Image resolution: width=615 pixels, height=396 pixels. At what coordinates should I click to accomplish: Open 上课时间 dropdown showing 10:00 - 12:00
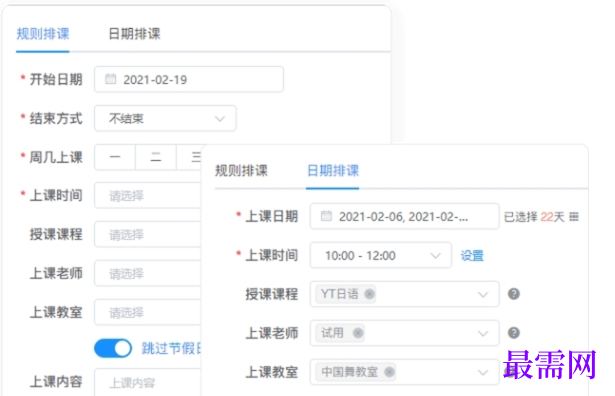(x=380, y=256)
